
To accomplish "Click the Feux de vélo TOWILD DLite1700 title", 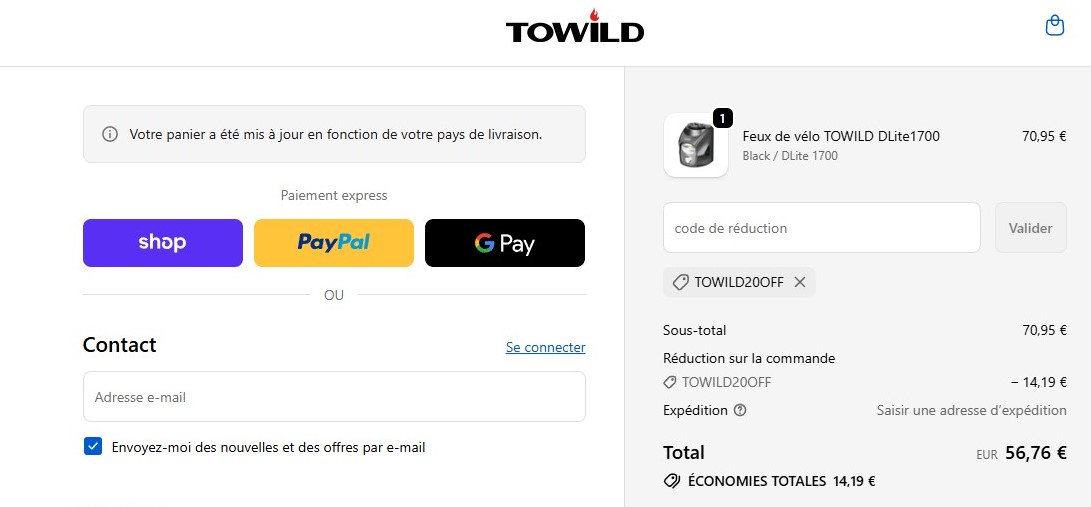I will (x=841, y=136).
